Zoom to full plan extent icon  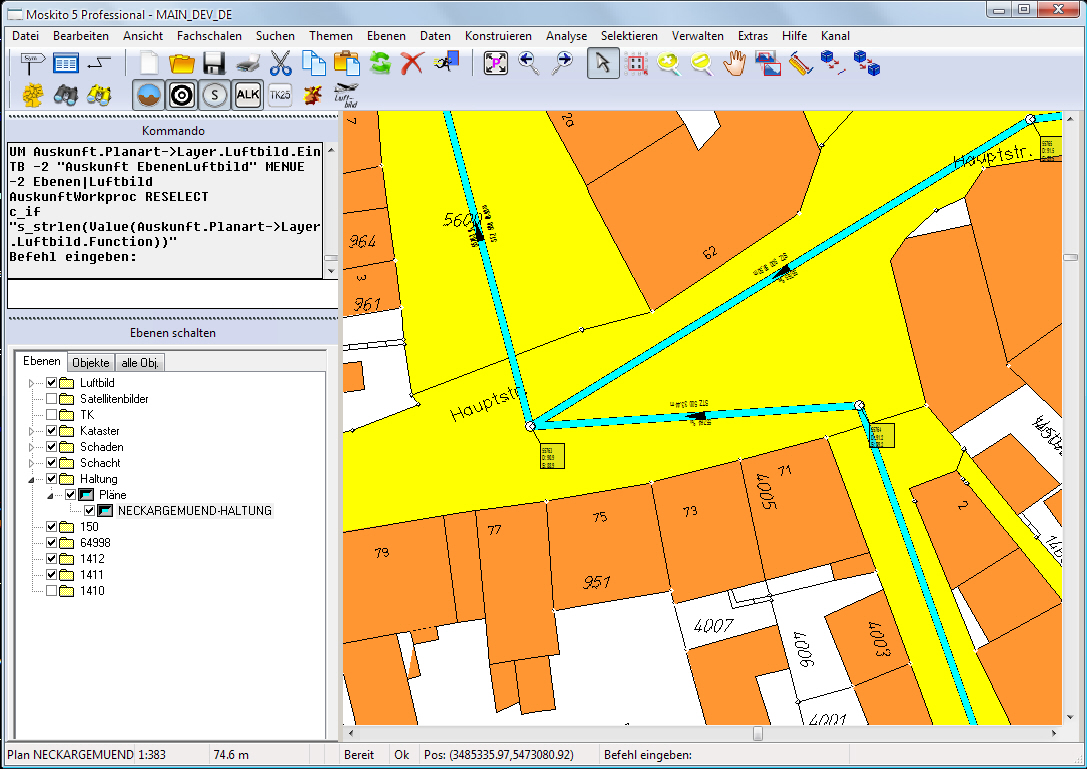pyautogui.click(x=496, y=64)
